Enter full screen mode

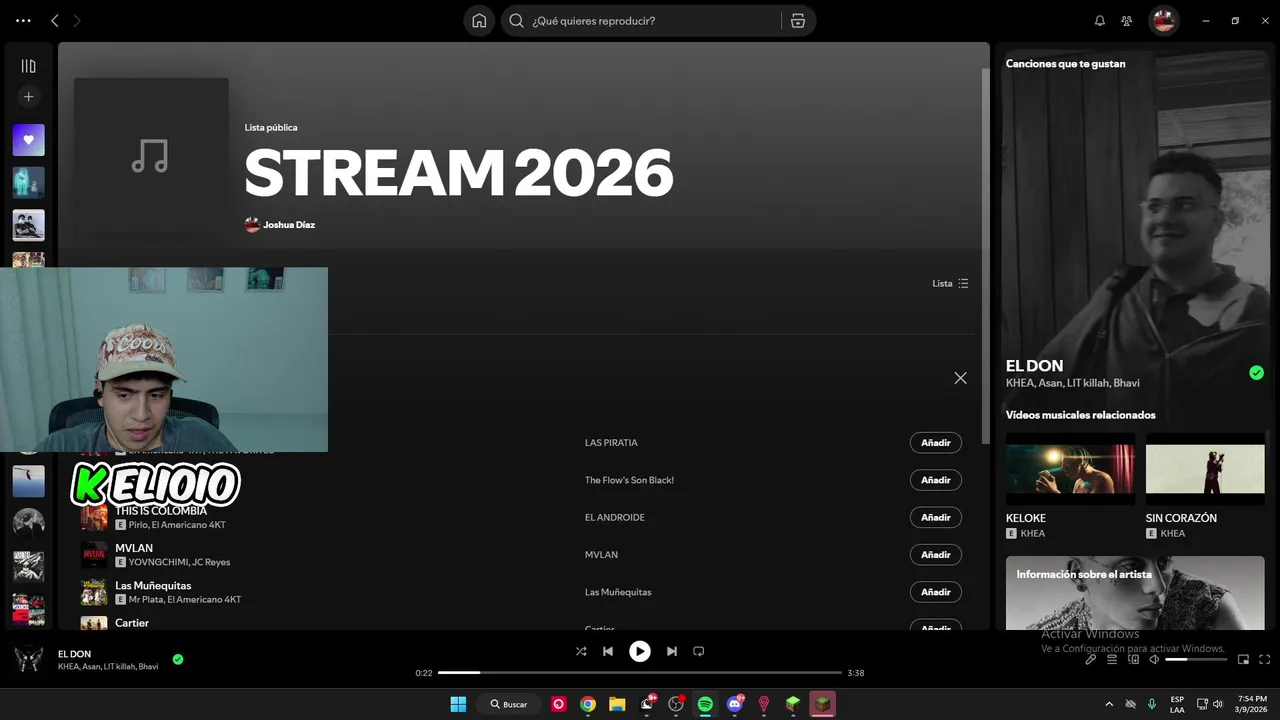coord(1265,660)
